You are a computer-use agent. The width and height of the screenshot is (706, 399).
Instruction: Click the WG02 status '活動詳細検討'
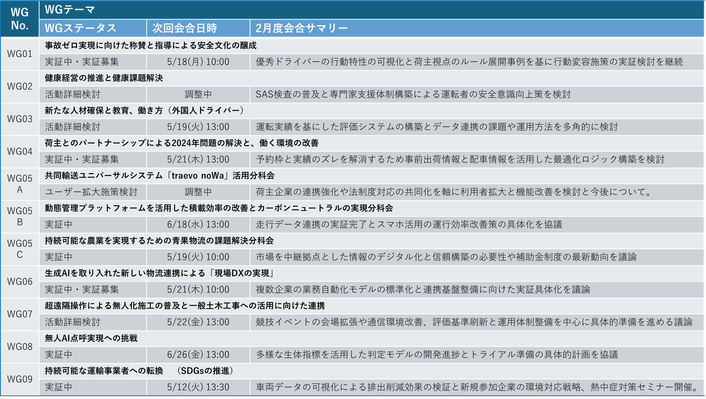(x=93, y=95)
